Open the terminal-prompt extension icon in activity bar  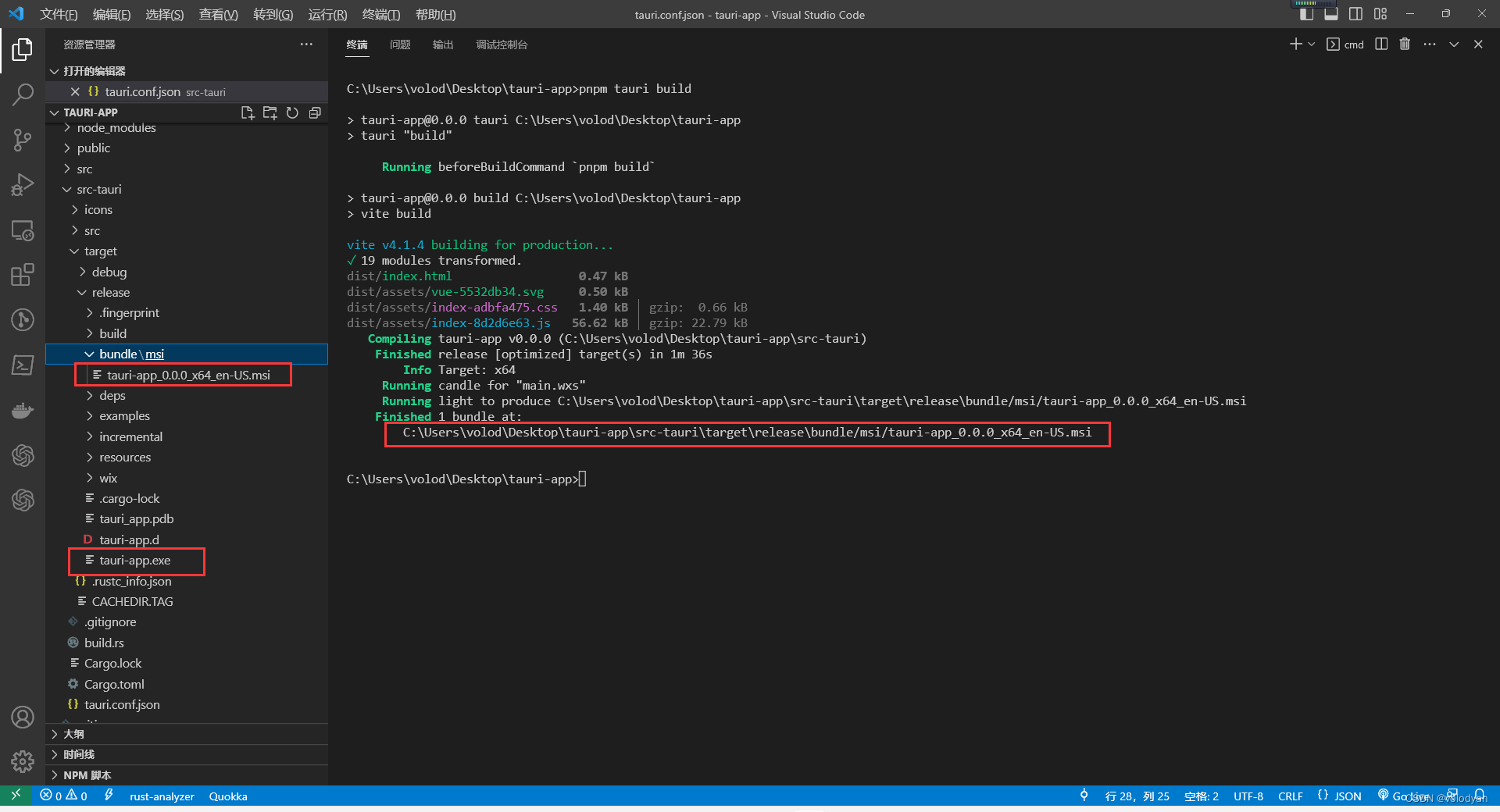tap(23, 365)
